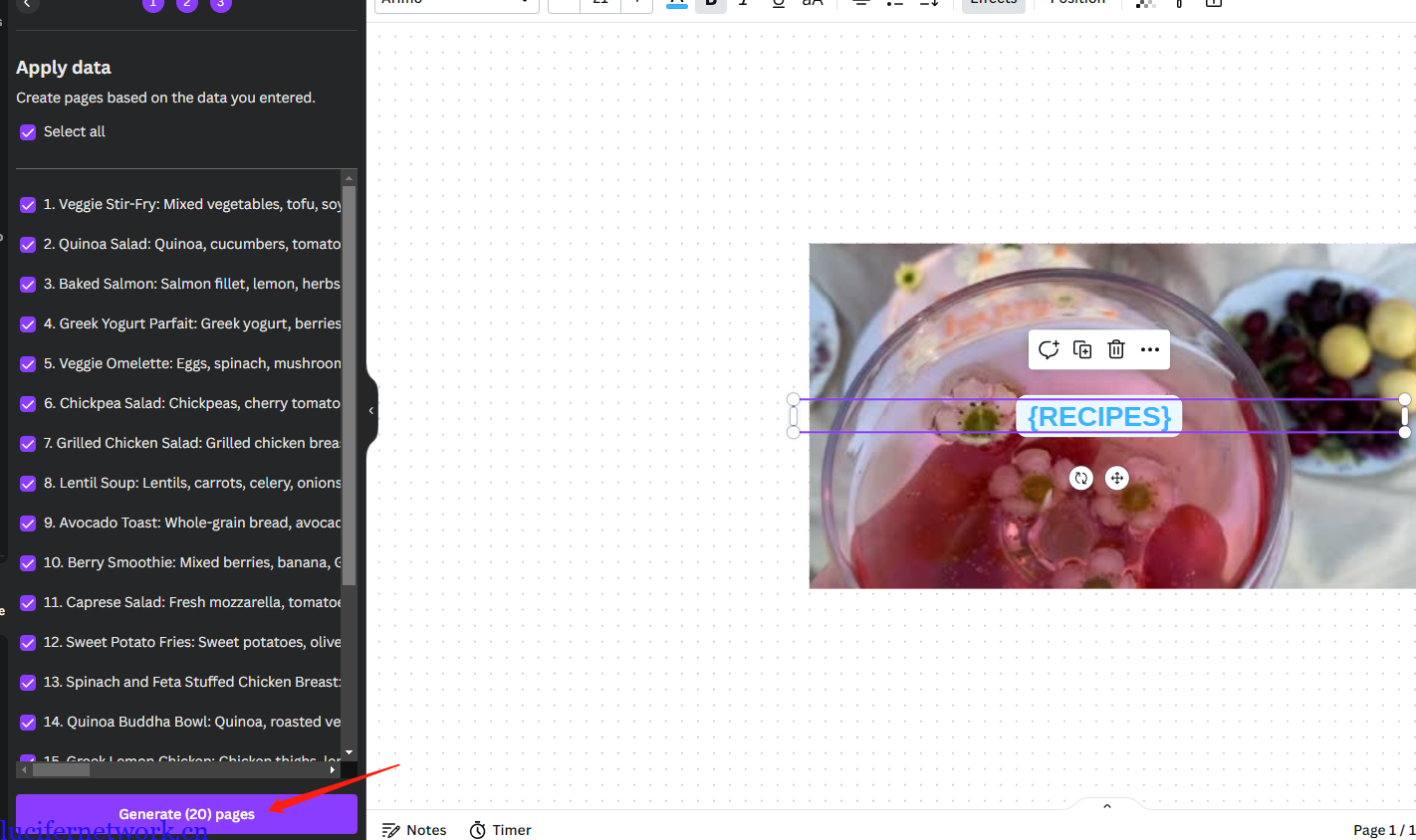Open Notes from the bottom bar
This screenshot has width=1416, height=840.
click(x=414, y=830)
